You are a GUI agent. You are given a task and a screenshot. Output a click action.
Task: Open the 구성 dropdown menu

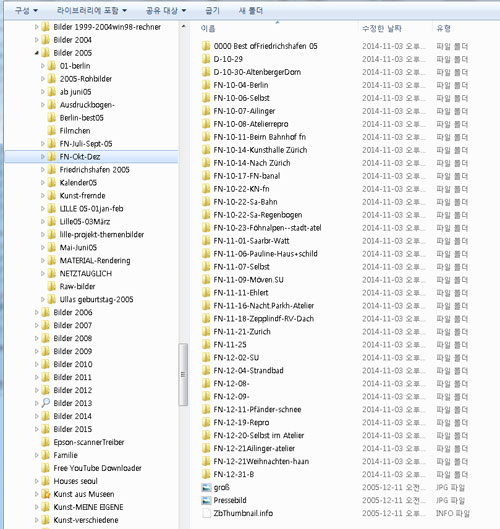coord(26,10)
